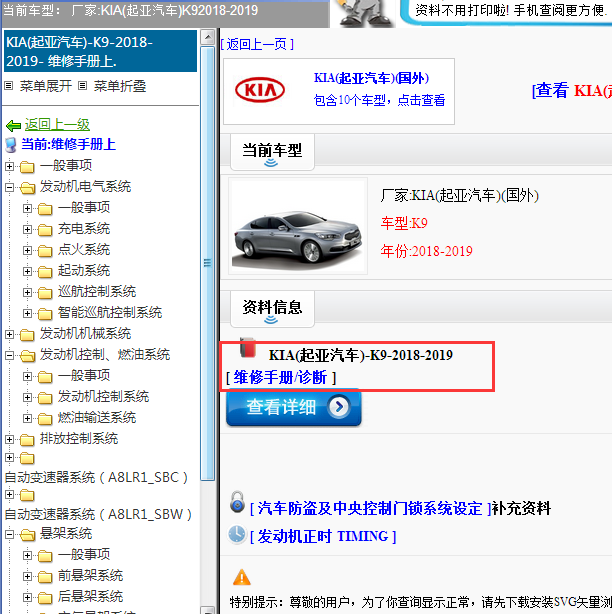Screen dimensions: 612x614
Task: Expand the 后悬架系统 node
Action: 27,597
